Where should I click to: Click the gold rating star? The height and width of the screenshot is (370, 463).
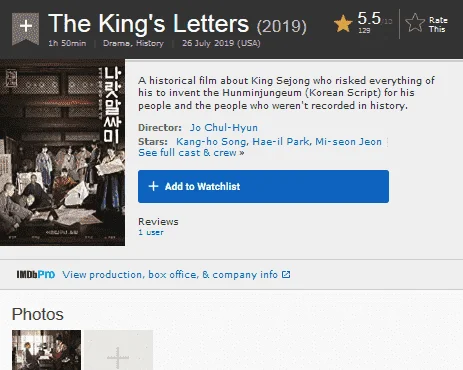point(343,24)
